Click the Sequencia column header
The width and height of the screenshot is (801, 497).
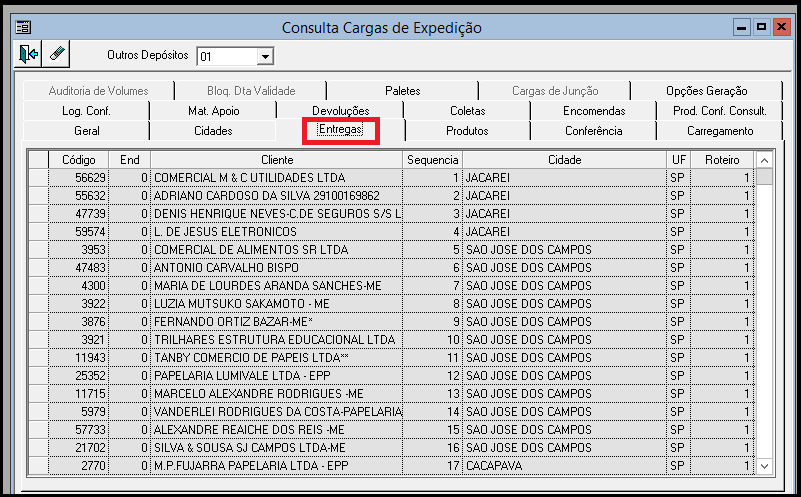coord(433,160)
